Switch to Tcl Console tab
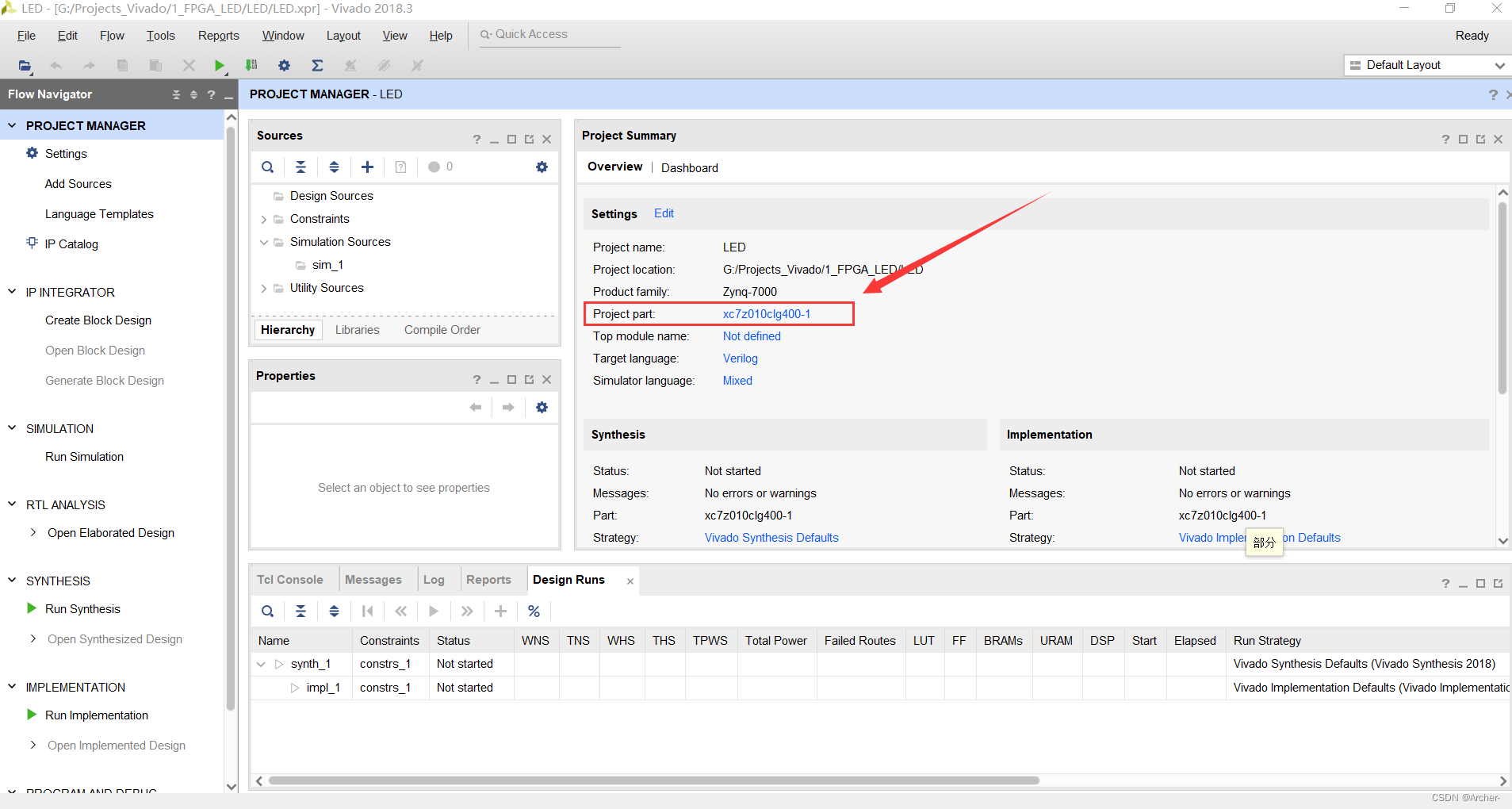The width and height of the screenshot is (1512, 809). click(x=290, y=580)
